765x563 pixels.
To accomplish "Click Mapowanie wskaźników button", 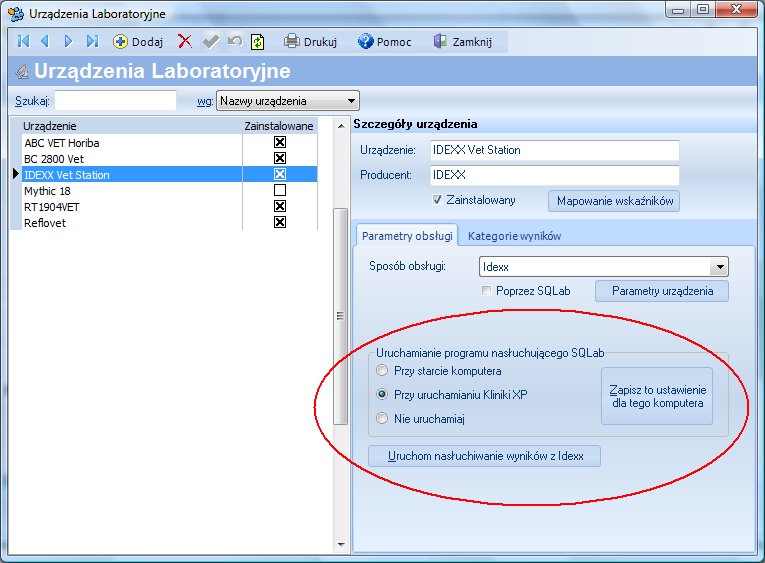I will coord(614,201).
